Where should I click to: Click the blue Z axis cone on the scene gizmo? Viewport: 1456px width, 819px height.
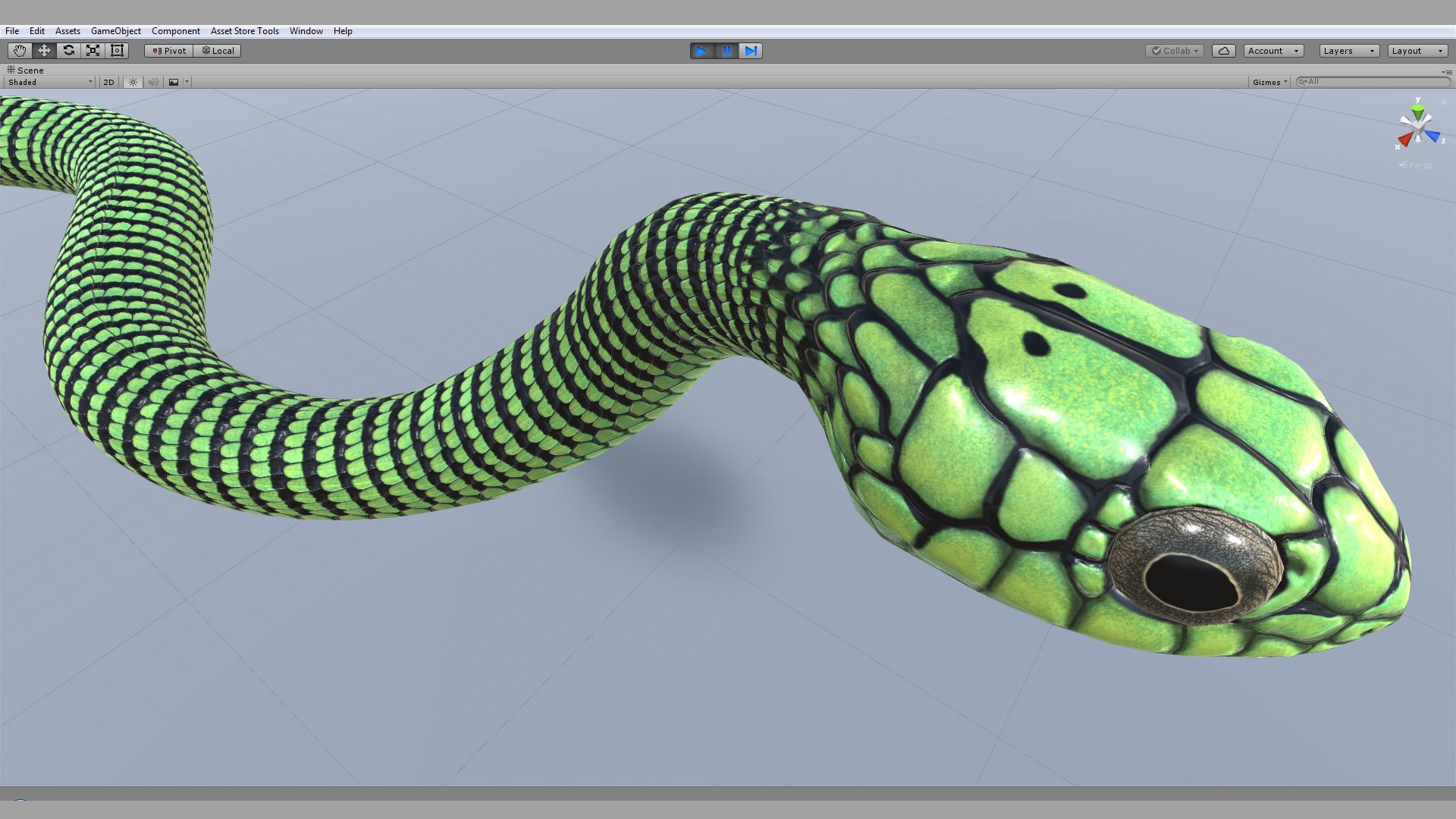tap(1432, 136)
